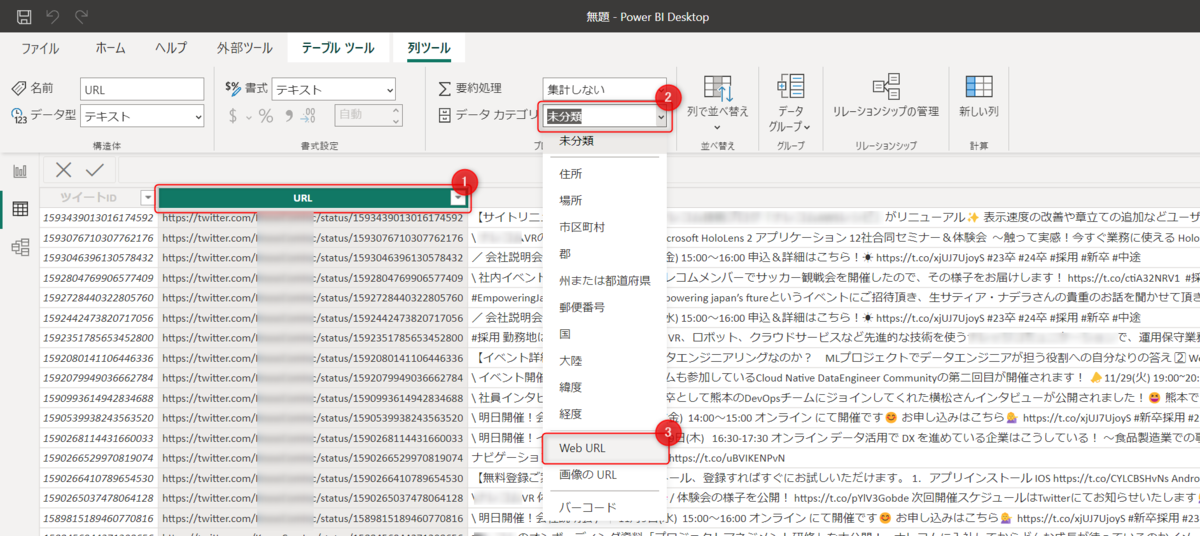Choose 州または都道府県 in the category list
This screenshot has height=536, width=1200.
[x=607, y=281]
